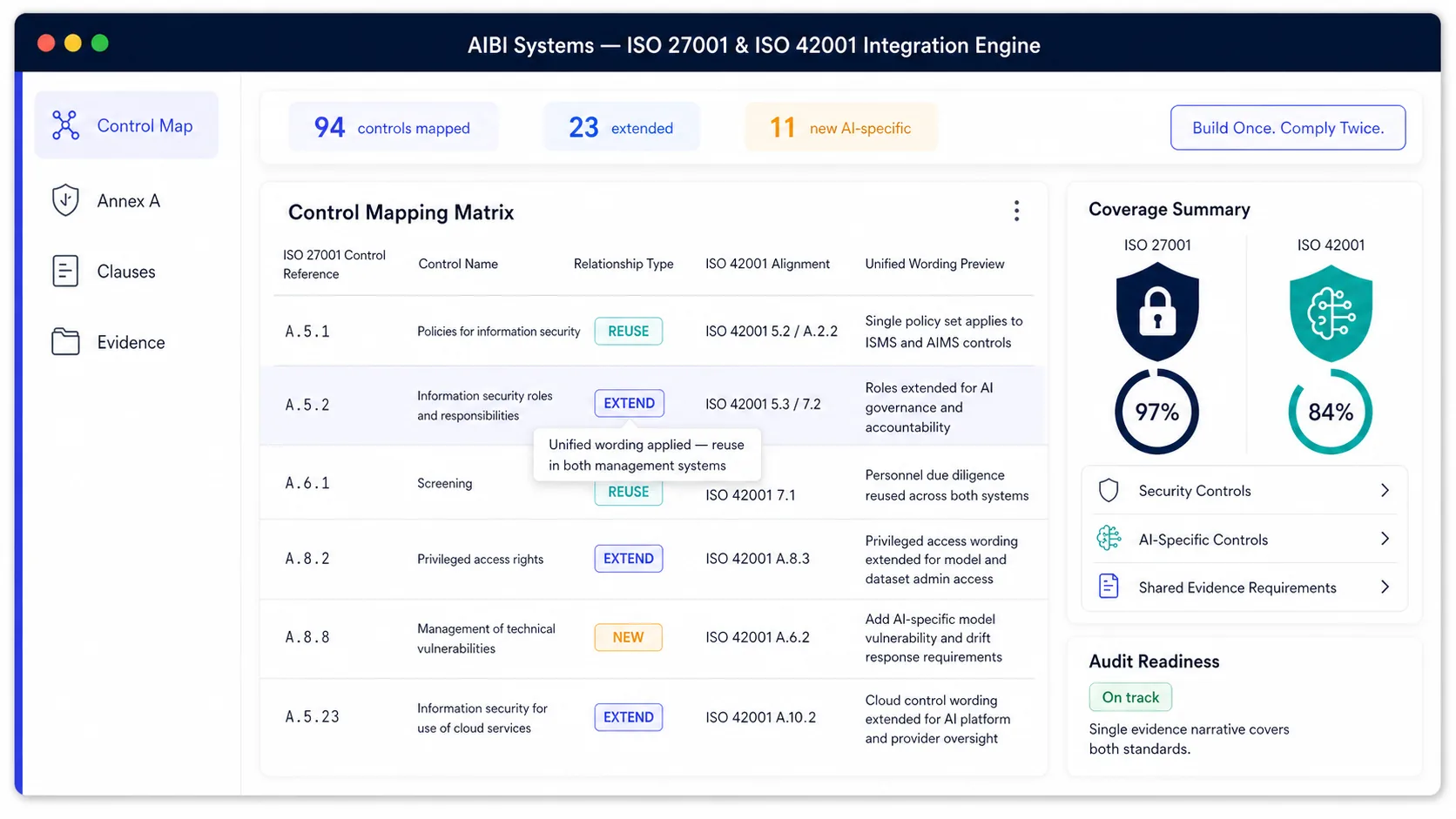This screenshot has height=819, width=1456.
Task: Click the macOS green maximize dot
Action: 100,43
